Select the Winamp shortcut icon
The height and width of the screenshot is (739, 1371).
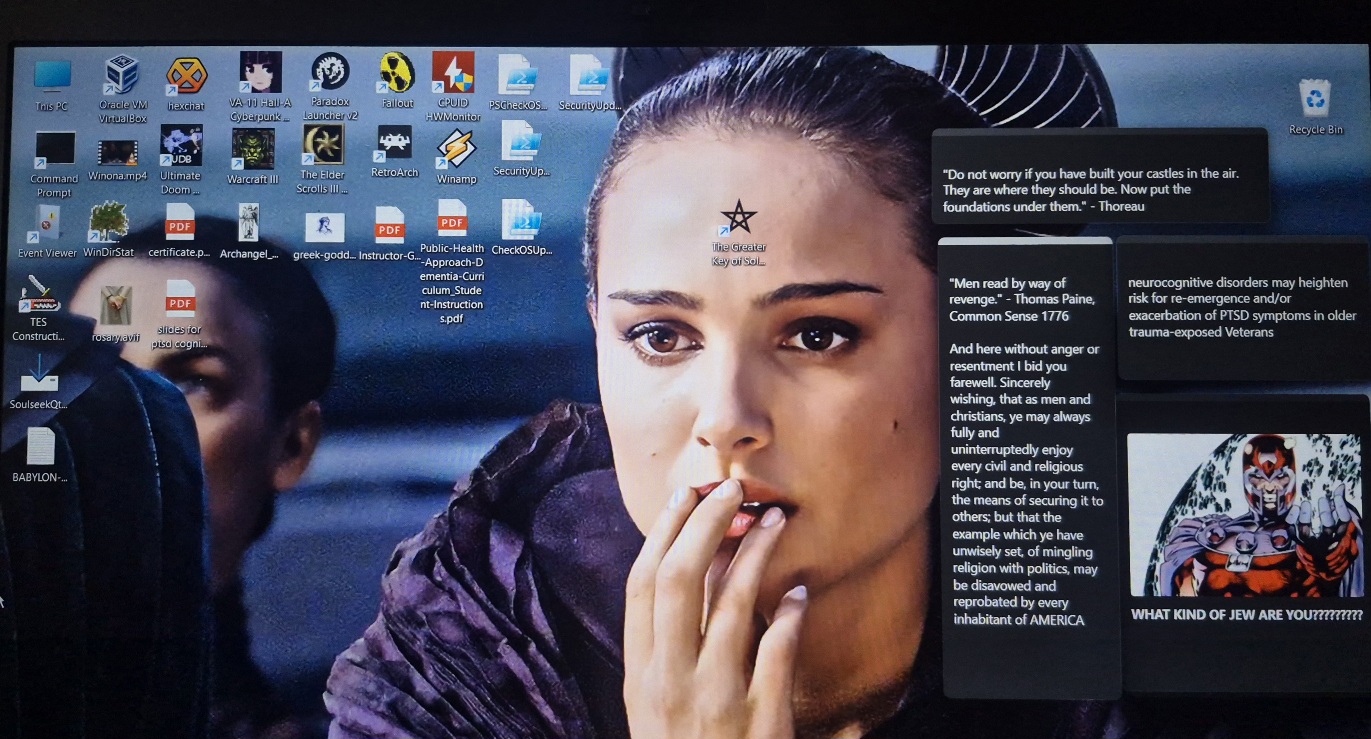pyautogui.click(x=457, y=157)
